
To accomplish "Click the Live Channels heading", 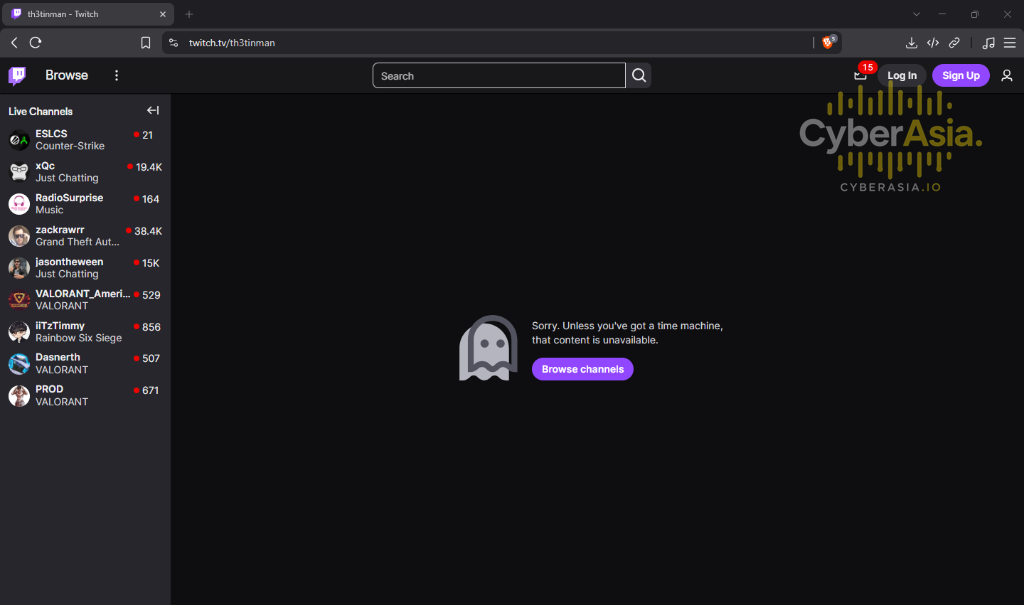I will click(x=40, y=112).
